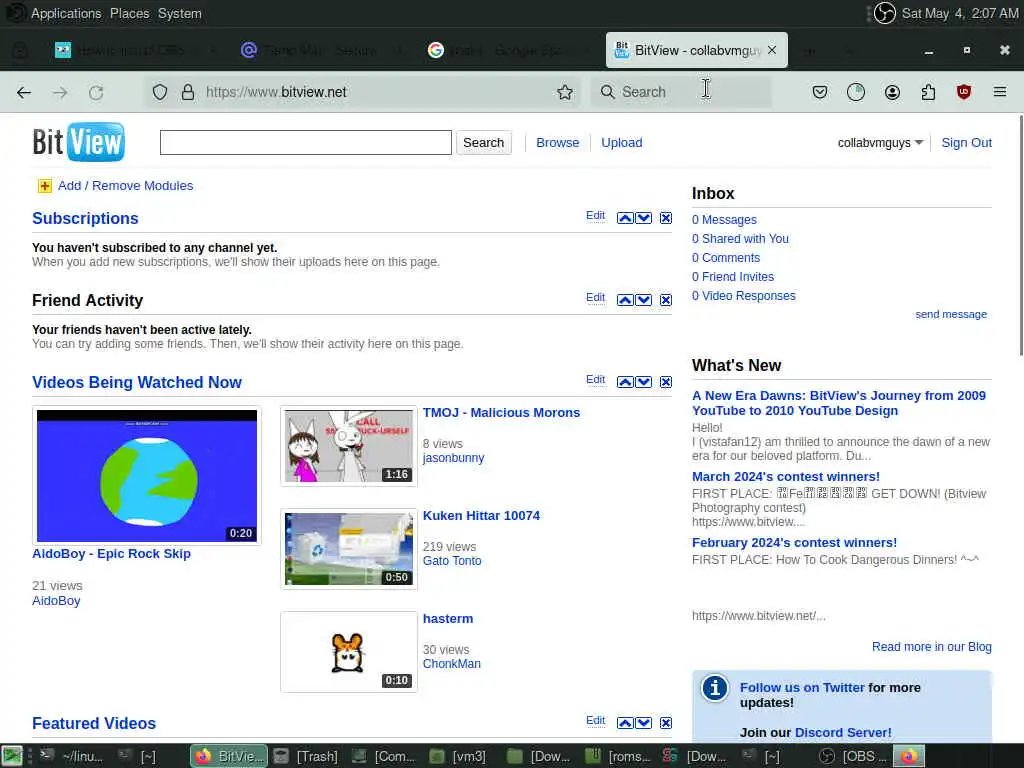
Task: Click the page vertical scrollbar
Action: [x=1021, y=235]
